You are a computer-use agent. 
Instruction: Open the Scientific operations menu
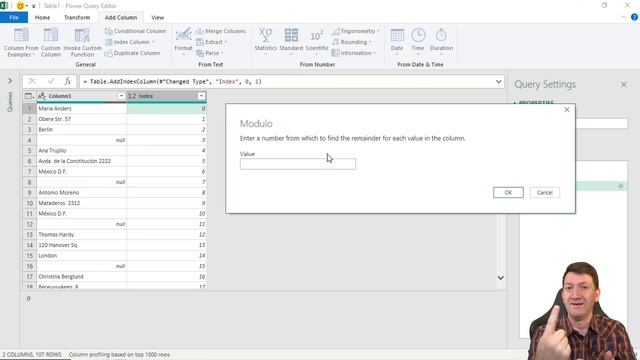[x=317, y=42]
